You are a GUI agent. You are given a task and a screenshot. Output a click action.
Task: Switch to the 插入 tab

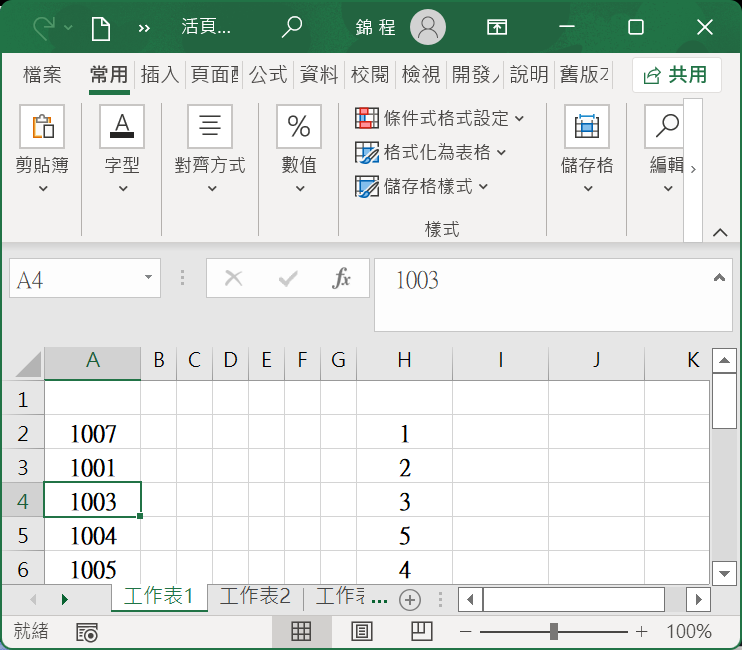point(159,75)
